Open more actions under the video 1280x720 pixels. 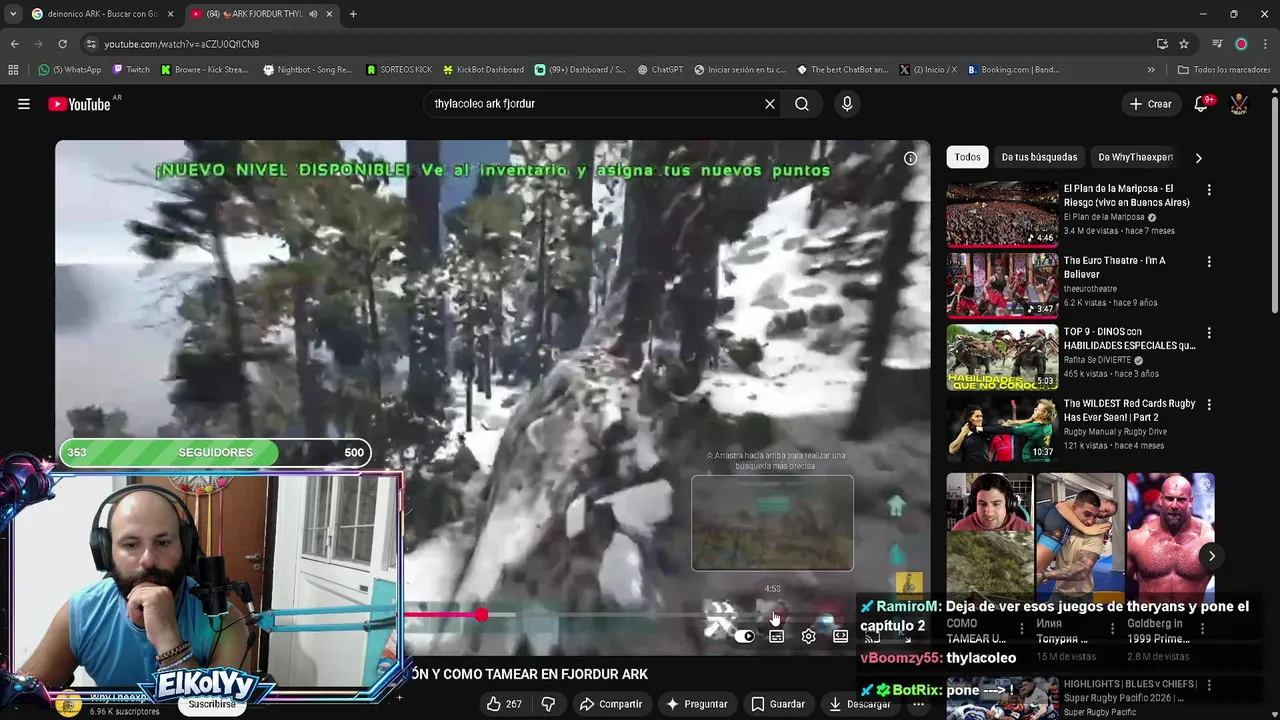click(918, 704)
